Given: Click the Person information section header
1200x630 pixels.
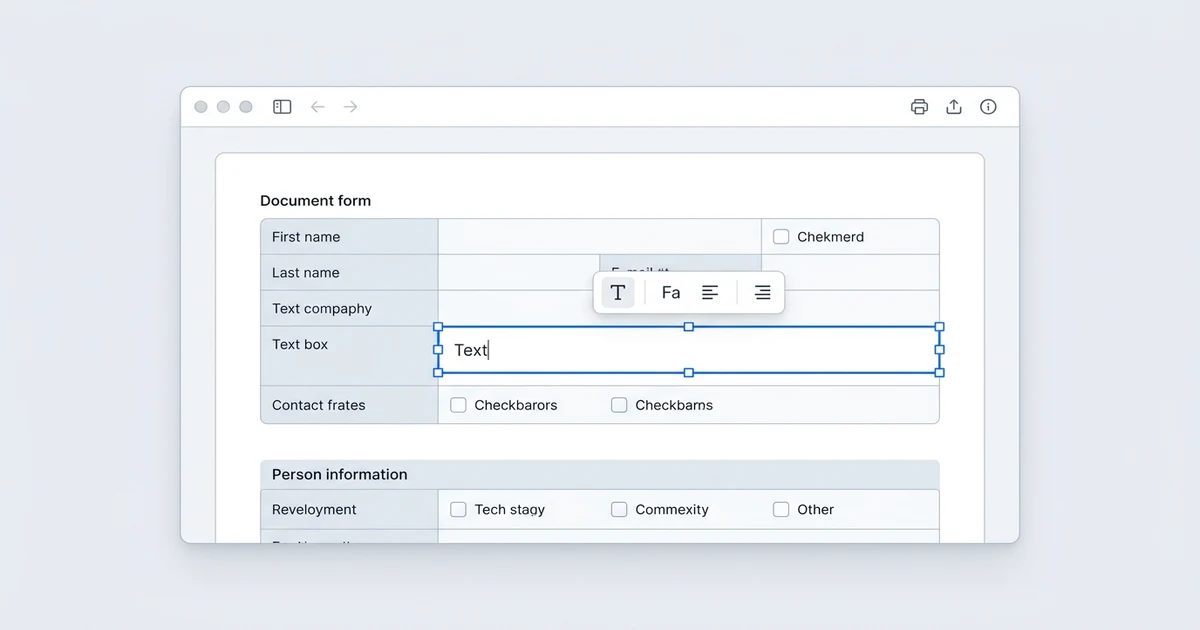Looking at the screenshot, I should tap(600, 475).
